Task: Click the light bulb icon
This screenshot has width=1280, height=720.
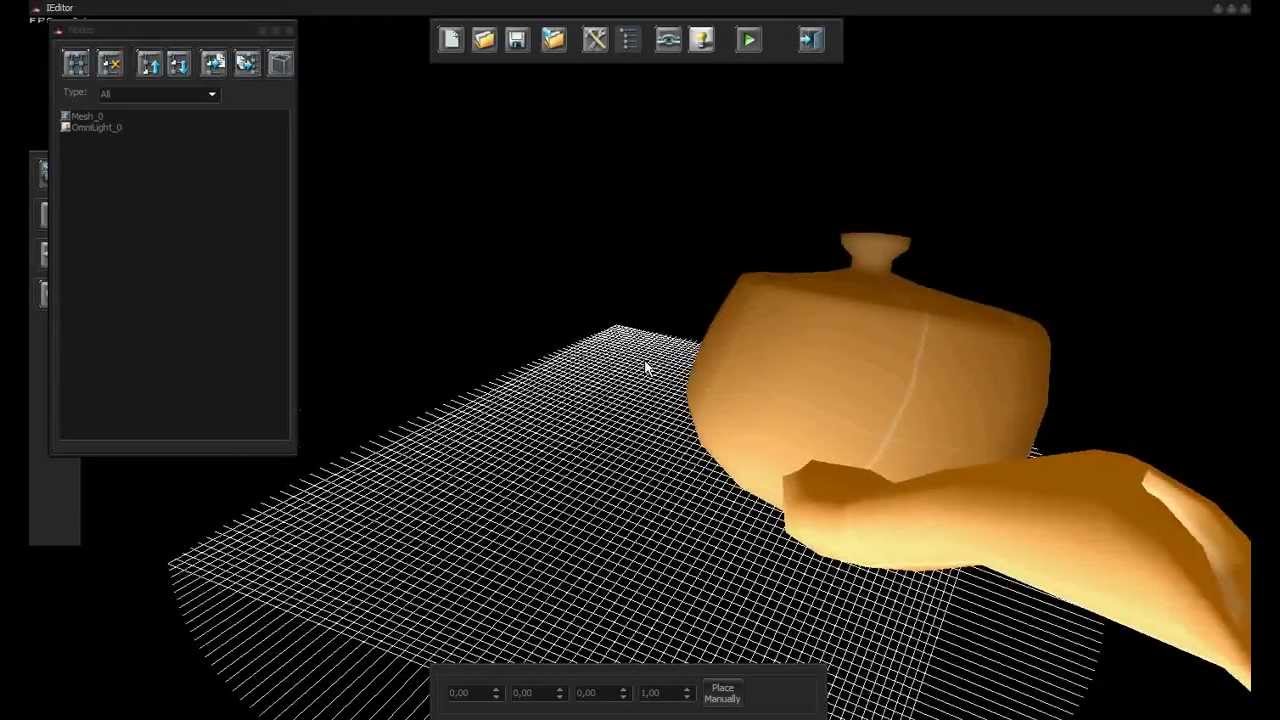Action: point(701,40)
